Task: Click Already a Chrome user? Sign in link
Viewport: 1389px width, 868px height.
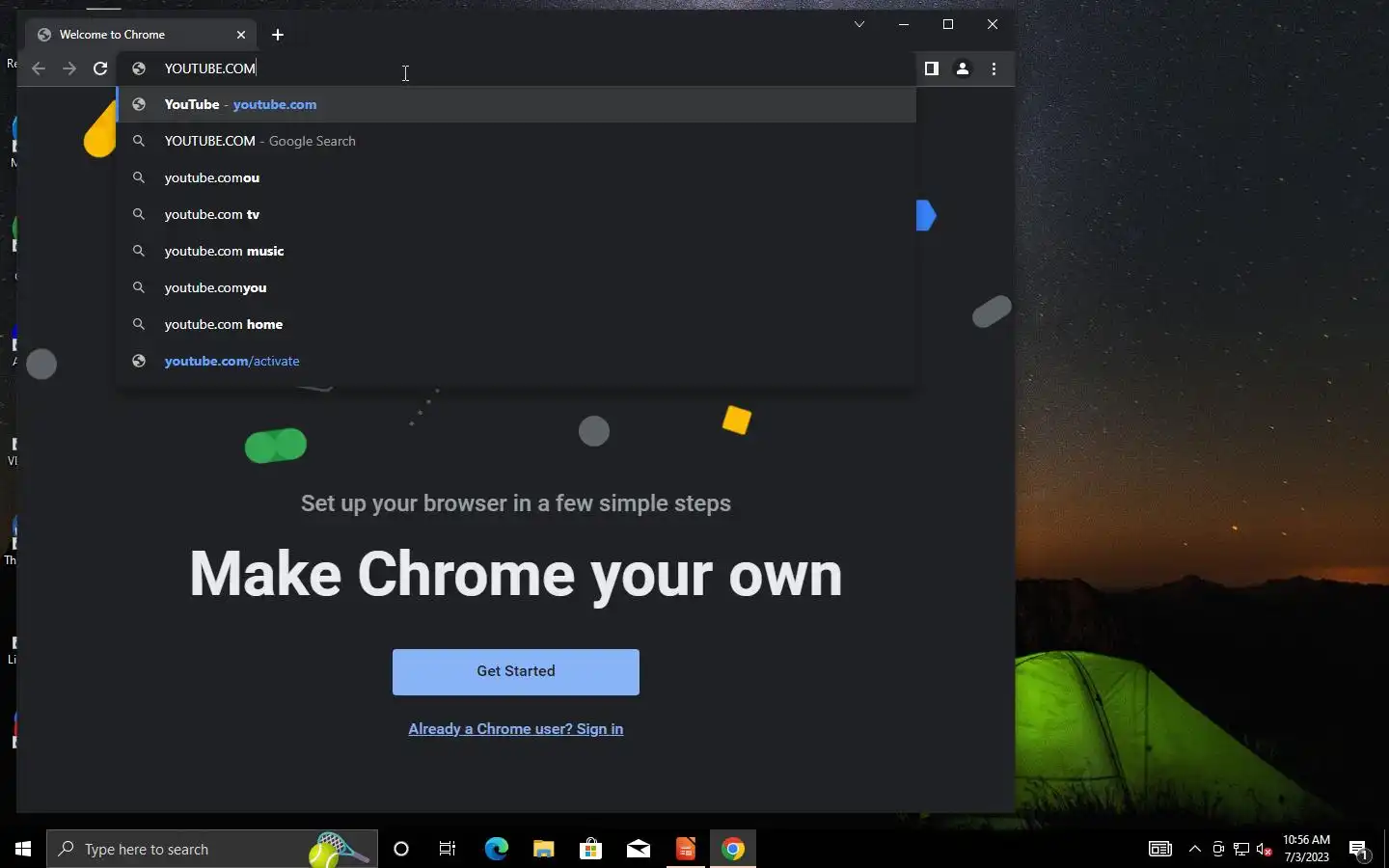Action: [516, 729]
